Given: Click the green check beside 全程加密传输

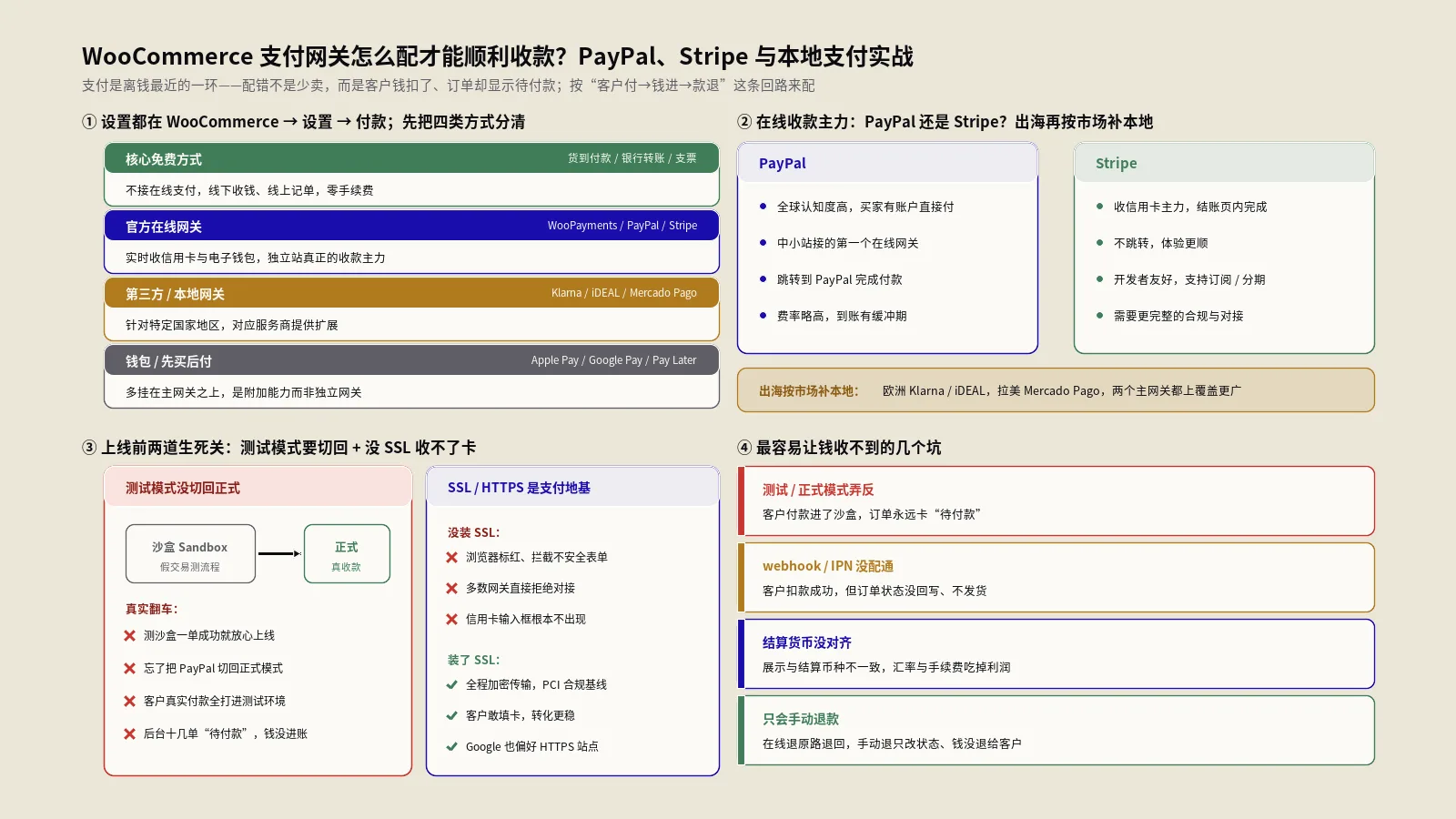Looking at the screenshot, I should pos(451,685).
